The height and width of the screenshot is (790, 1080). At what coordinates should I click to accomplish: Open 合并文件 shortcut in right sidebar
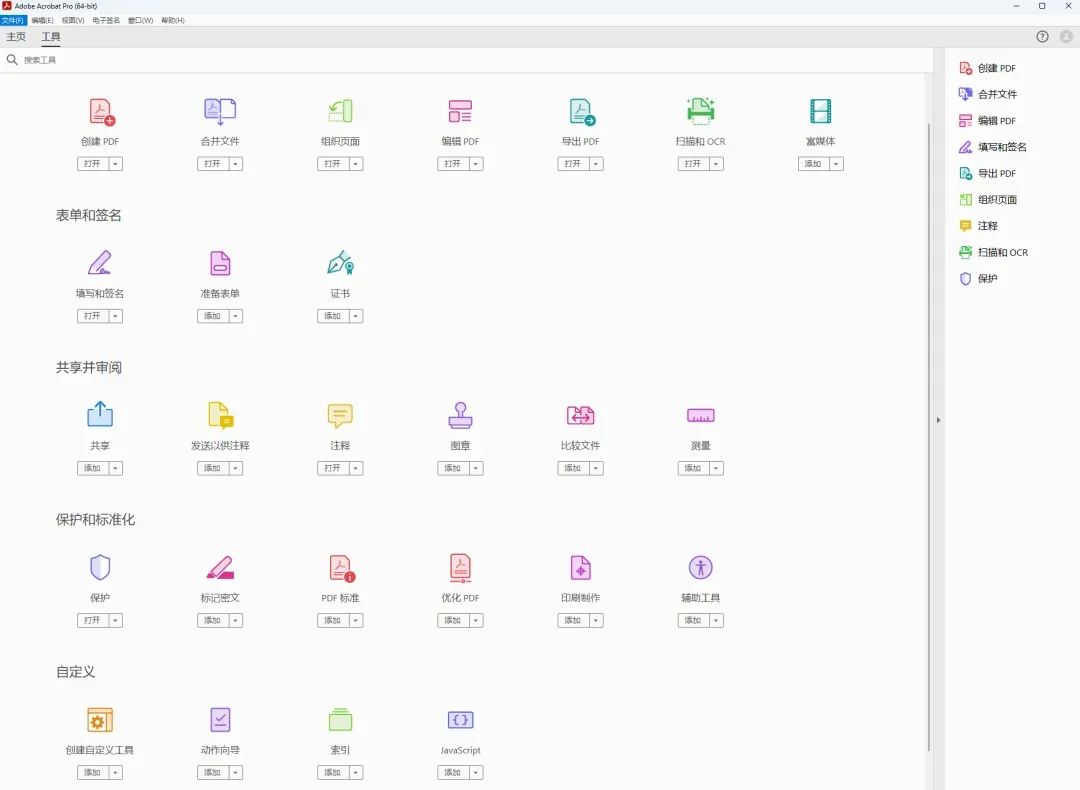coord(988,94)
